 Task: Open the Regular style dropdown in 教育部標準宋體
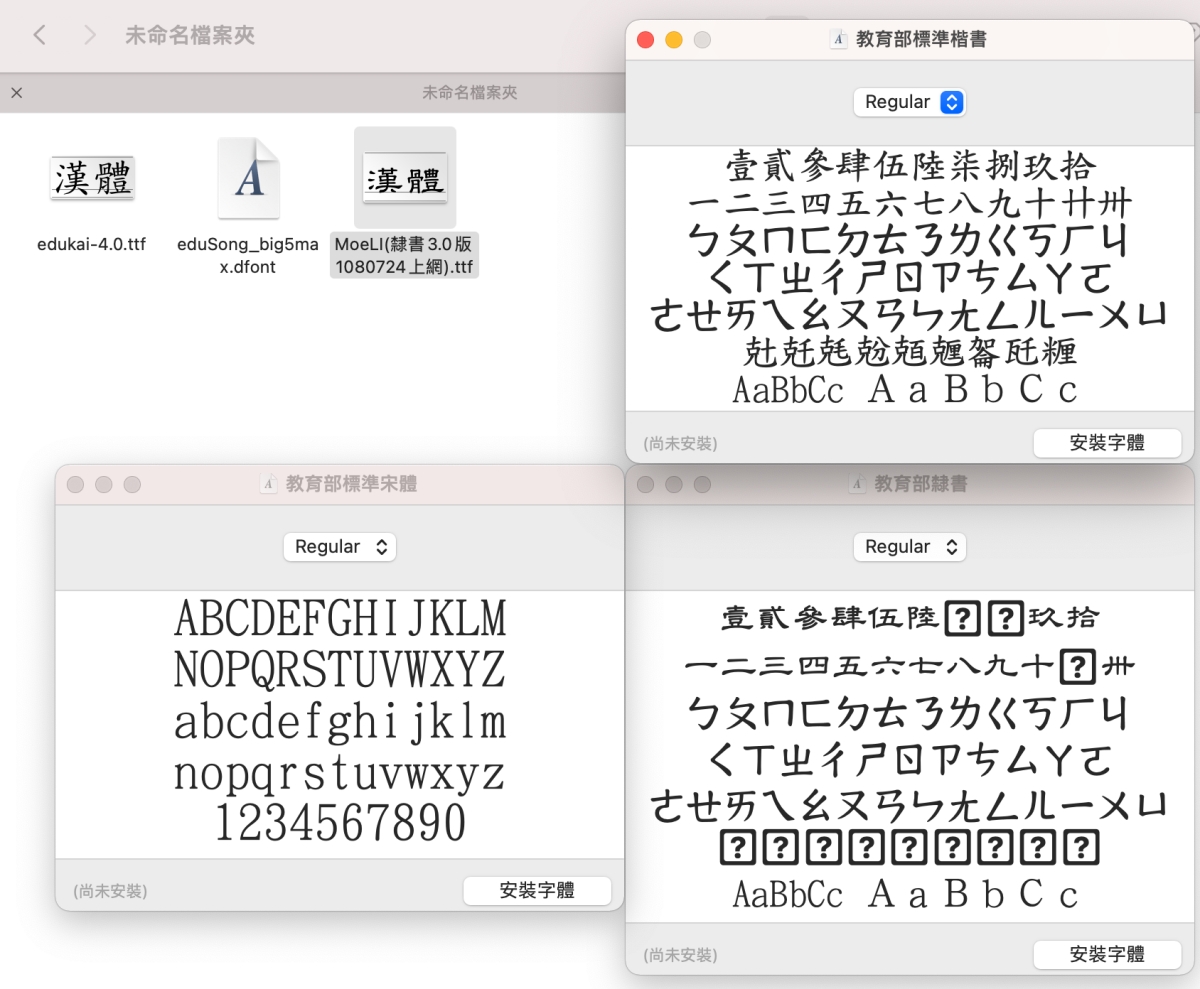(339, 547)
